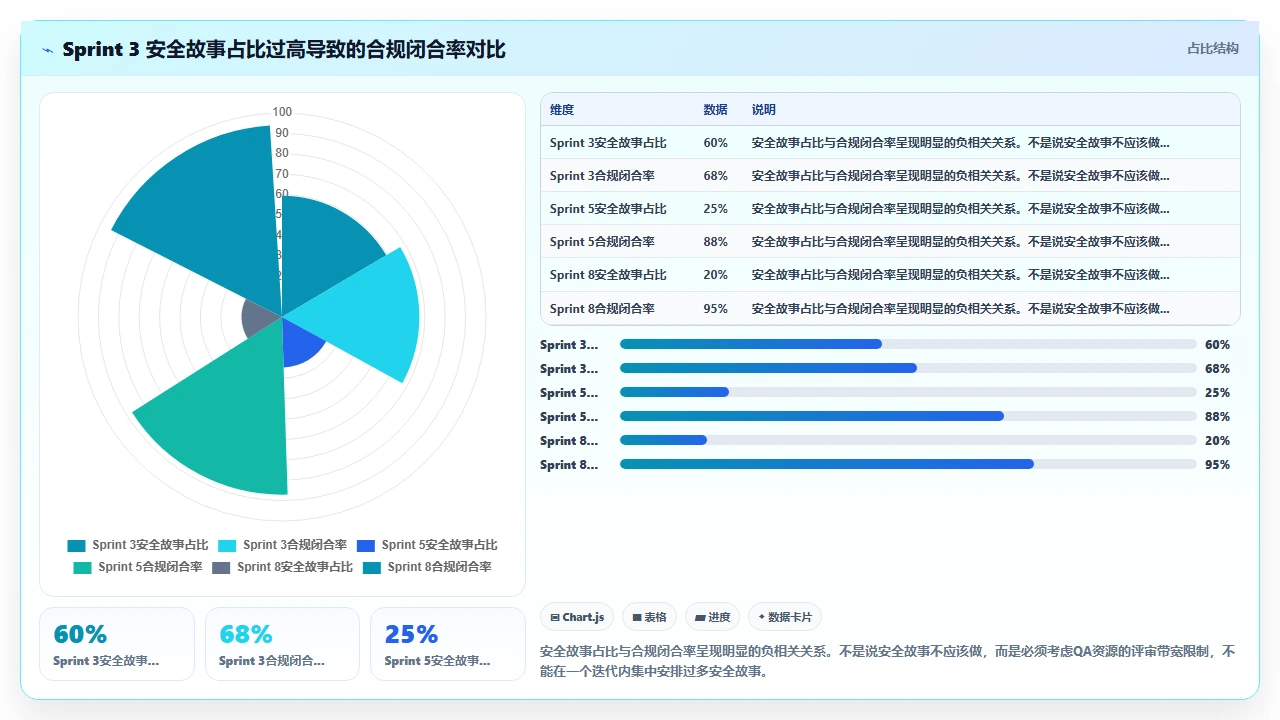
Task: Select table row Sprint 3合规闭合率
Action: (890, 176)
